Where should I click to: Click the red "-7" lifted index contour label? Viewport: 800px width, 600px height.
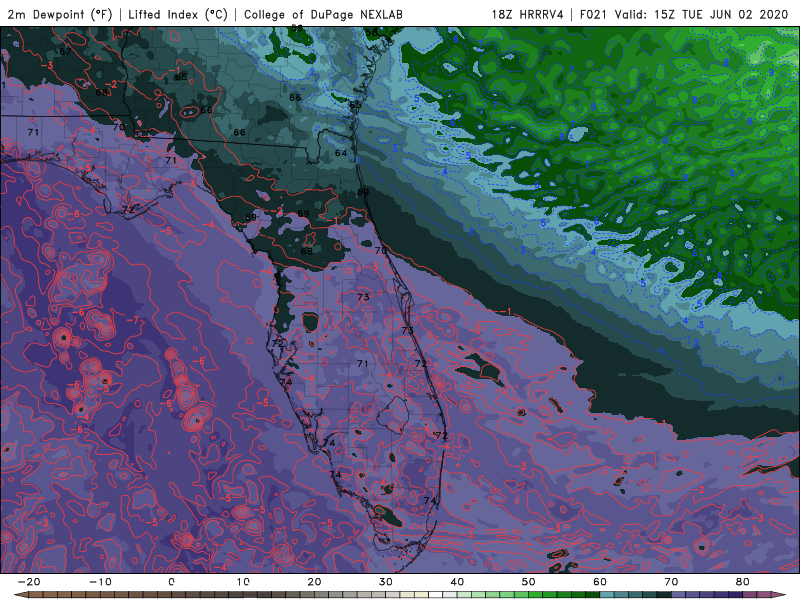[132, 320]
